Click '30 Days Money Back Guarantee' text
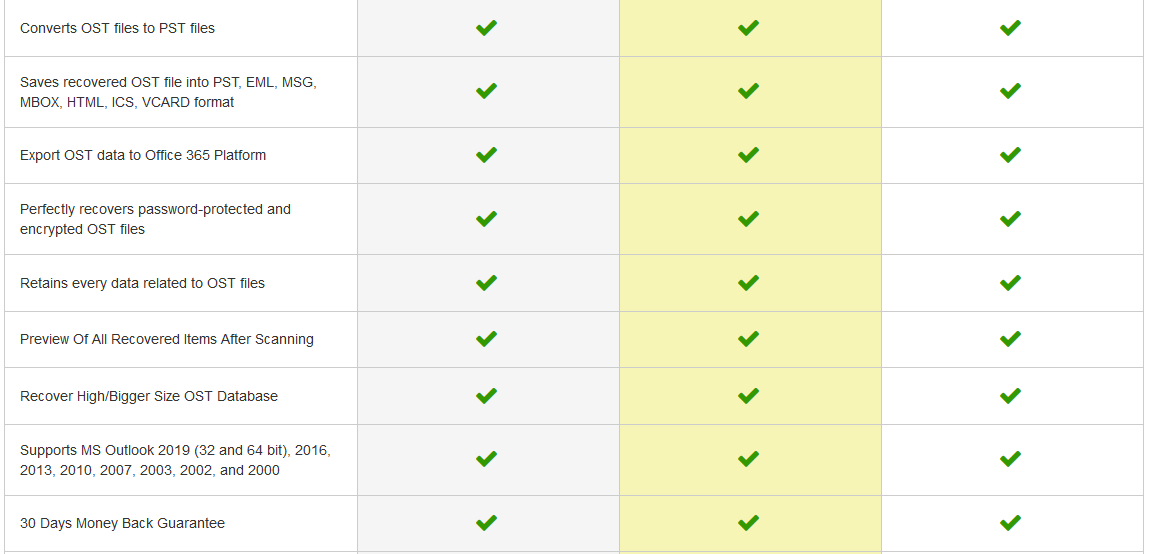Screen dimensions: 1149x554 [122, 523]
